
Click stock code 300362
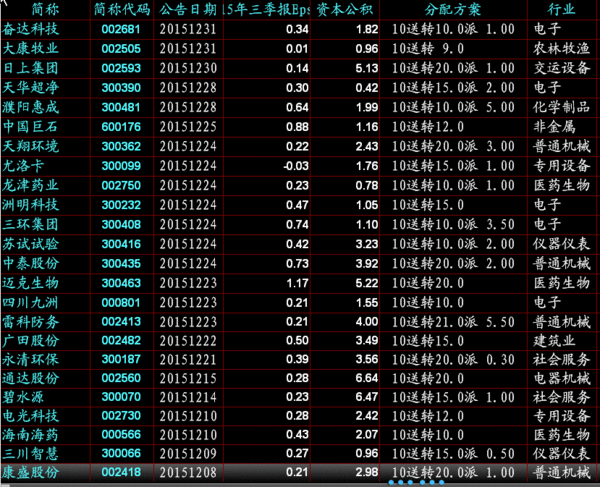pos(121,147)
